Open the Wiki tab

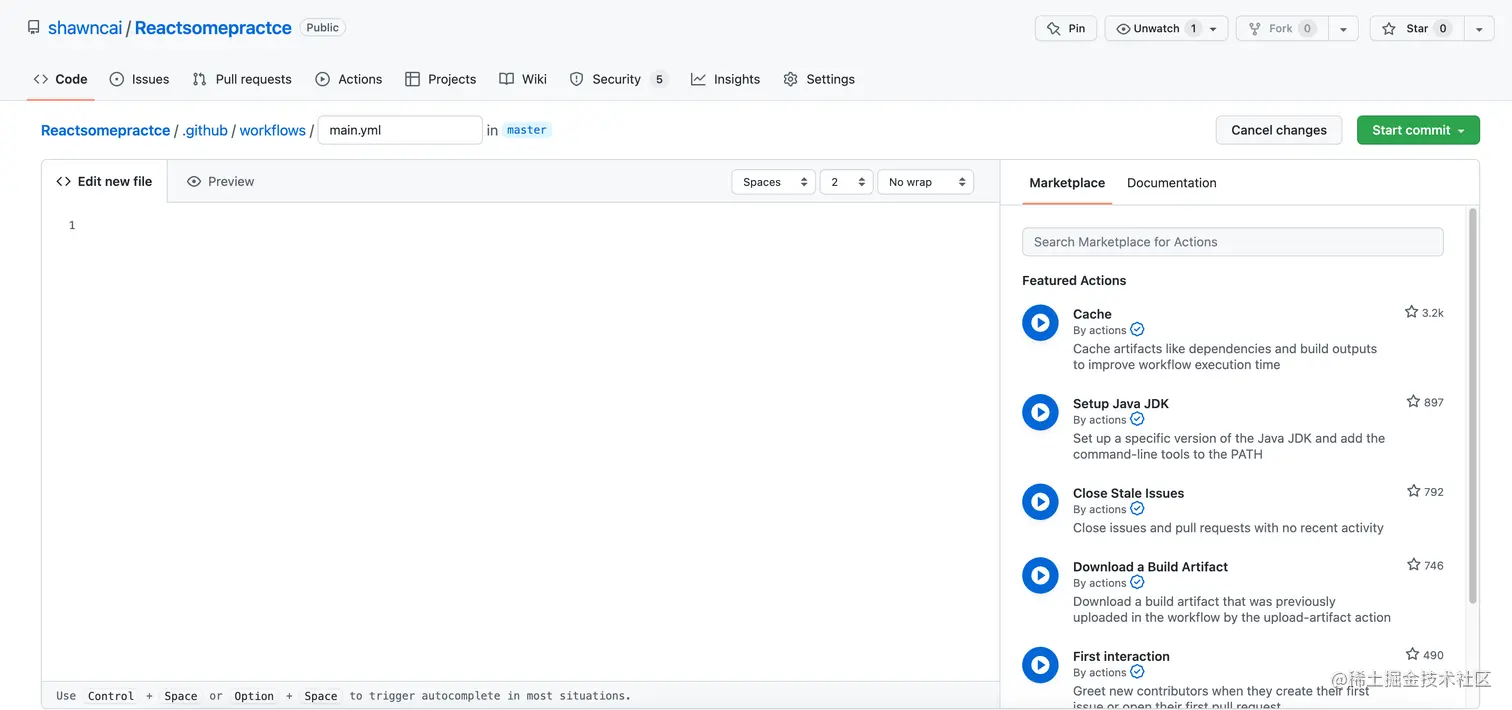pyautogui.click(x=523, y=79)
